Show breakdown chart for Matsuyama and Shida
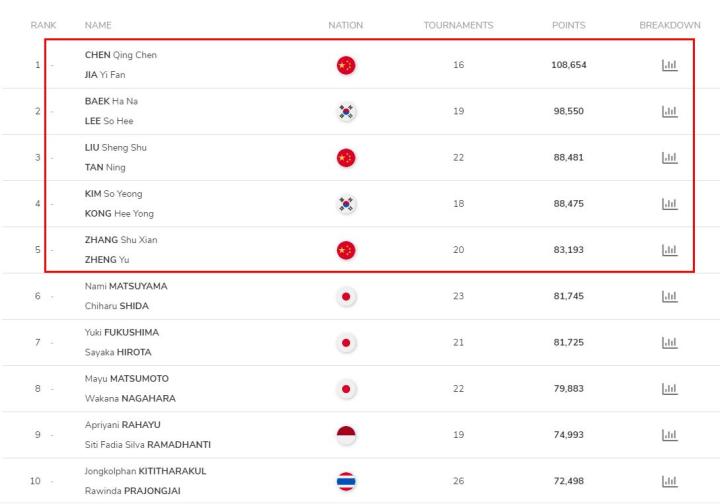 pyautogui.click(x=669, y=297)
